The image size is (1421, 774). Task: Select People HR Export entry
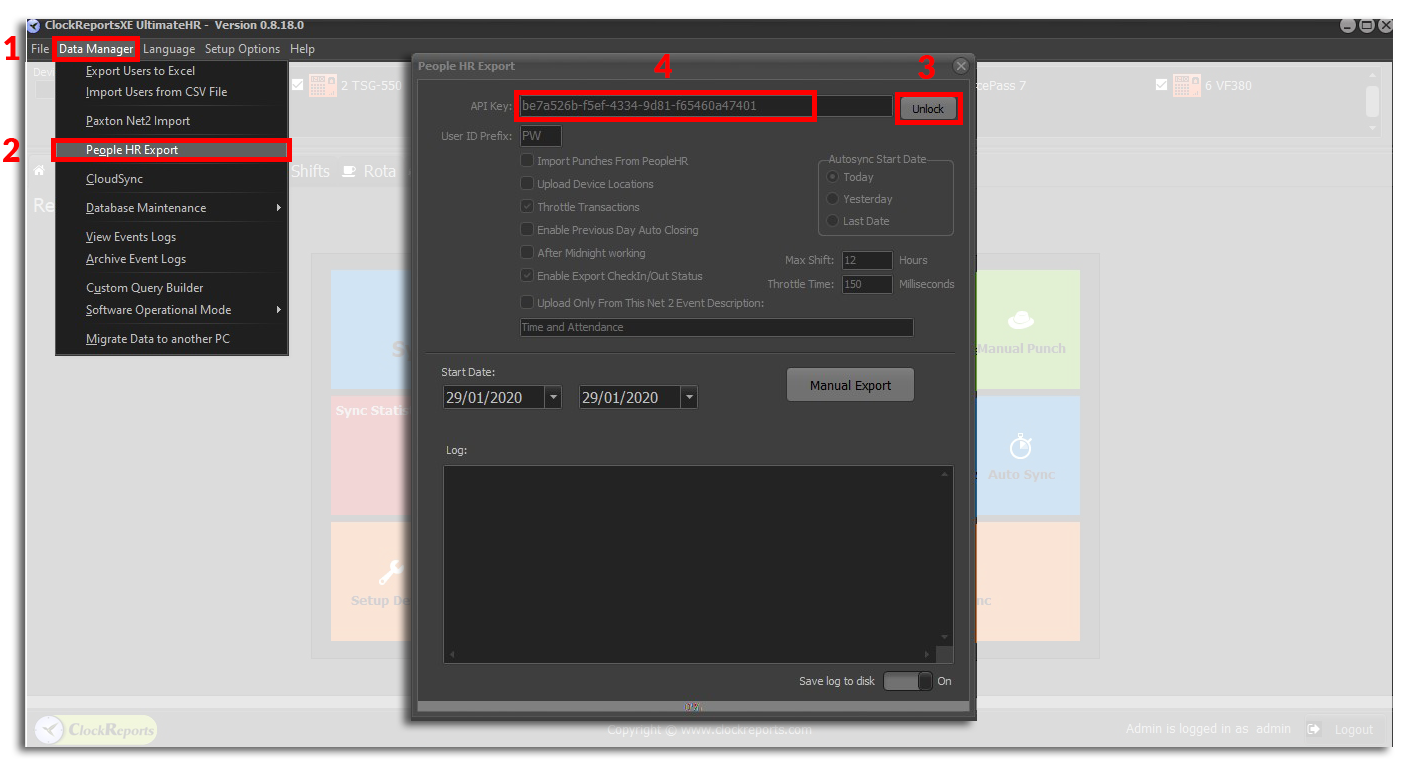click(x=172, y=150)
